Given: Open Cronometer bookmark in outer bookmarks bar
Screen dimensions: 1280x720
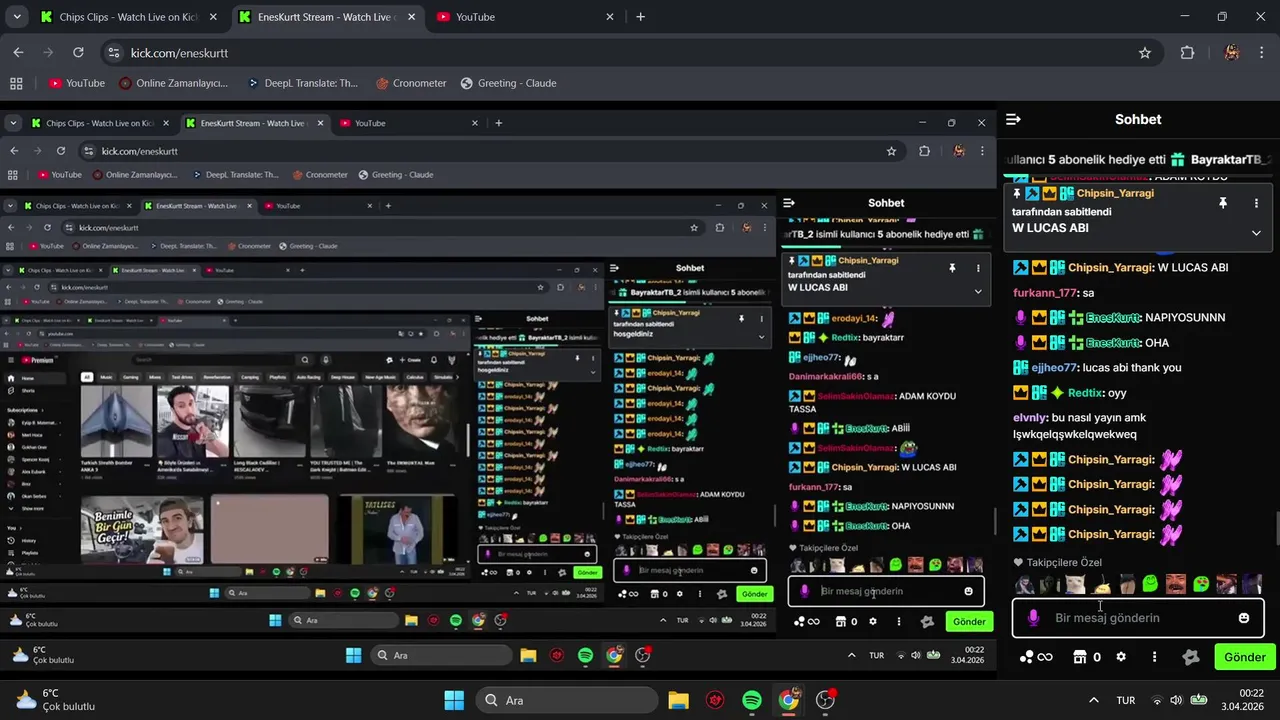Looking at the screenshot, I should [x=411, y=83].
